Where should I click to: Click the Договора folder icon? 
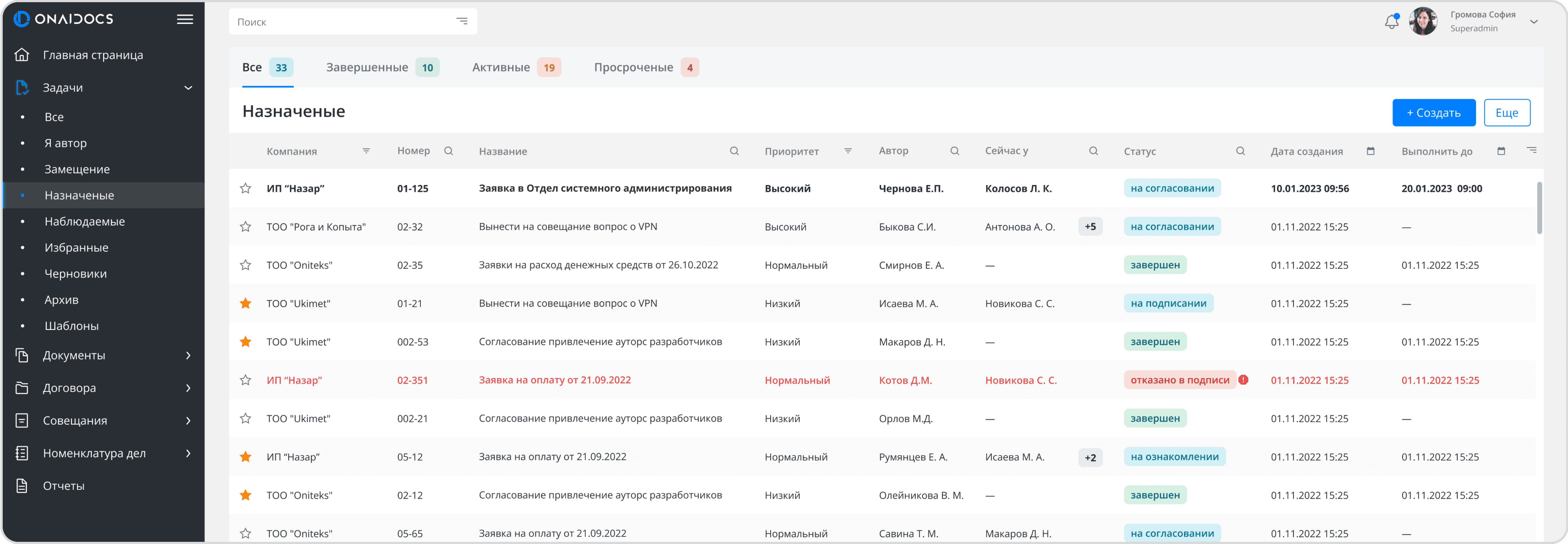tap(22, 388)
